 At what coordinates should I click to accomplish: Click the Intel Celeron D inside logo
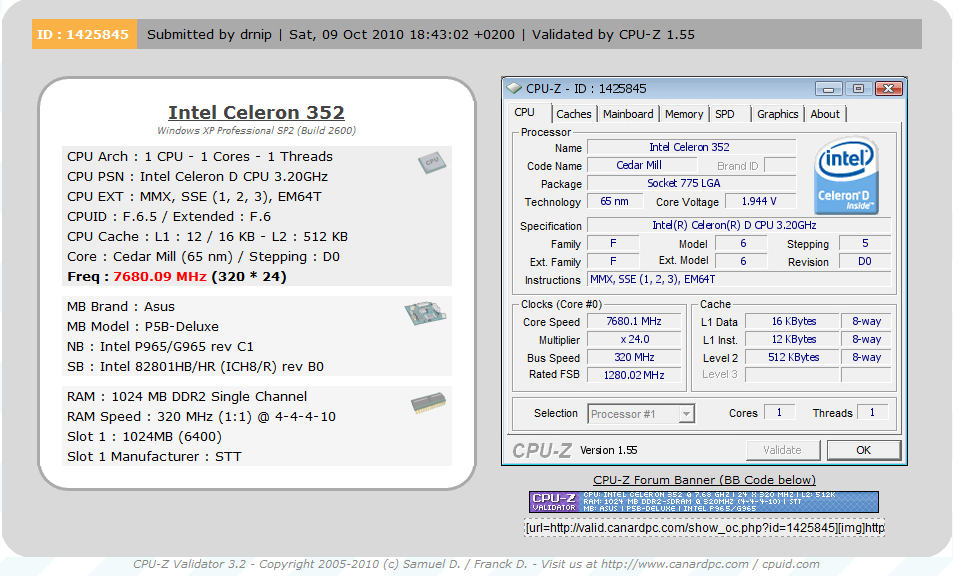click(x=846, y=176)
